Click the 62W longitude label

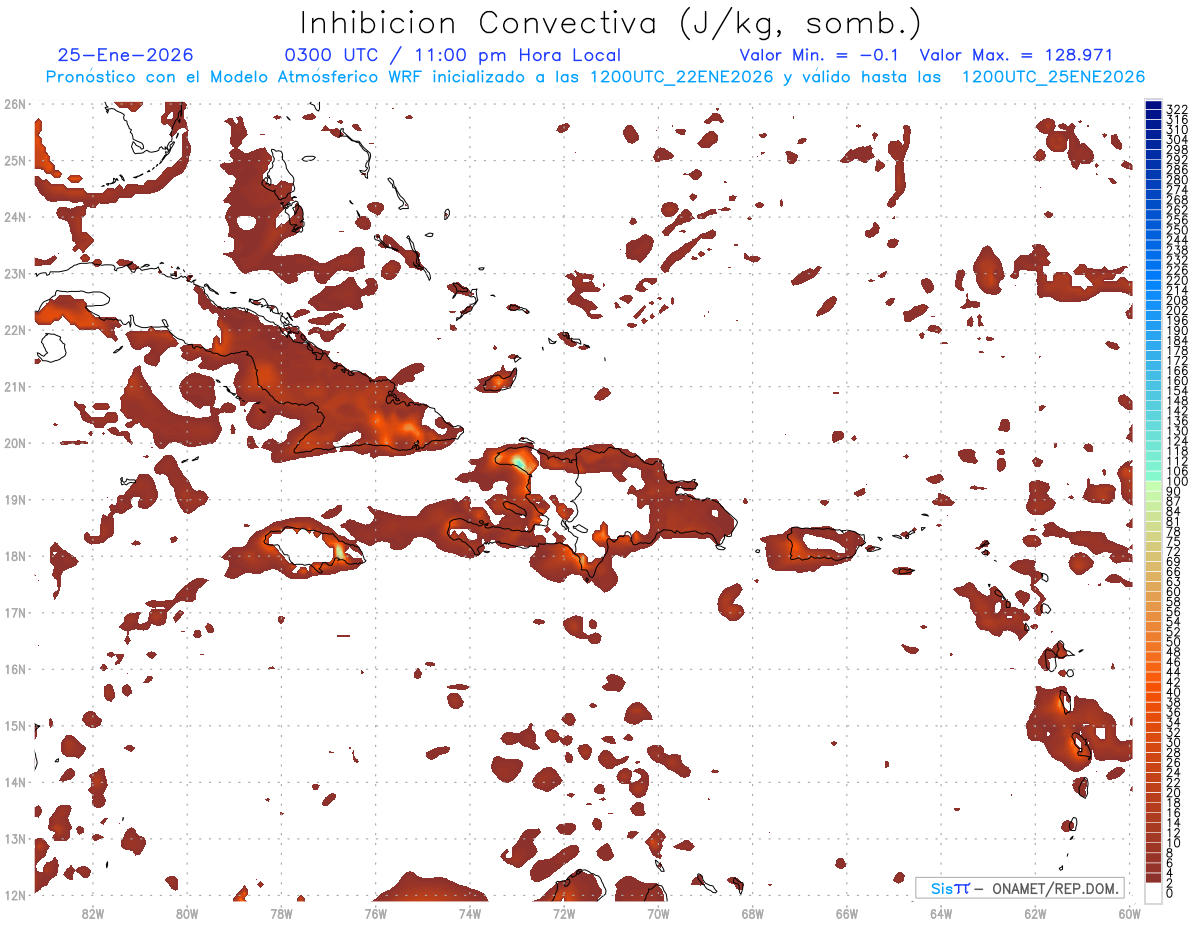(x=1035, y=912)
